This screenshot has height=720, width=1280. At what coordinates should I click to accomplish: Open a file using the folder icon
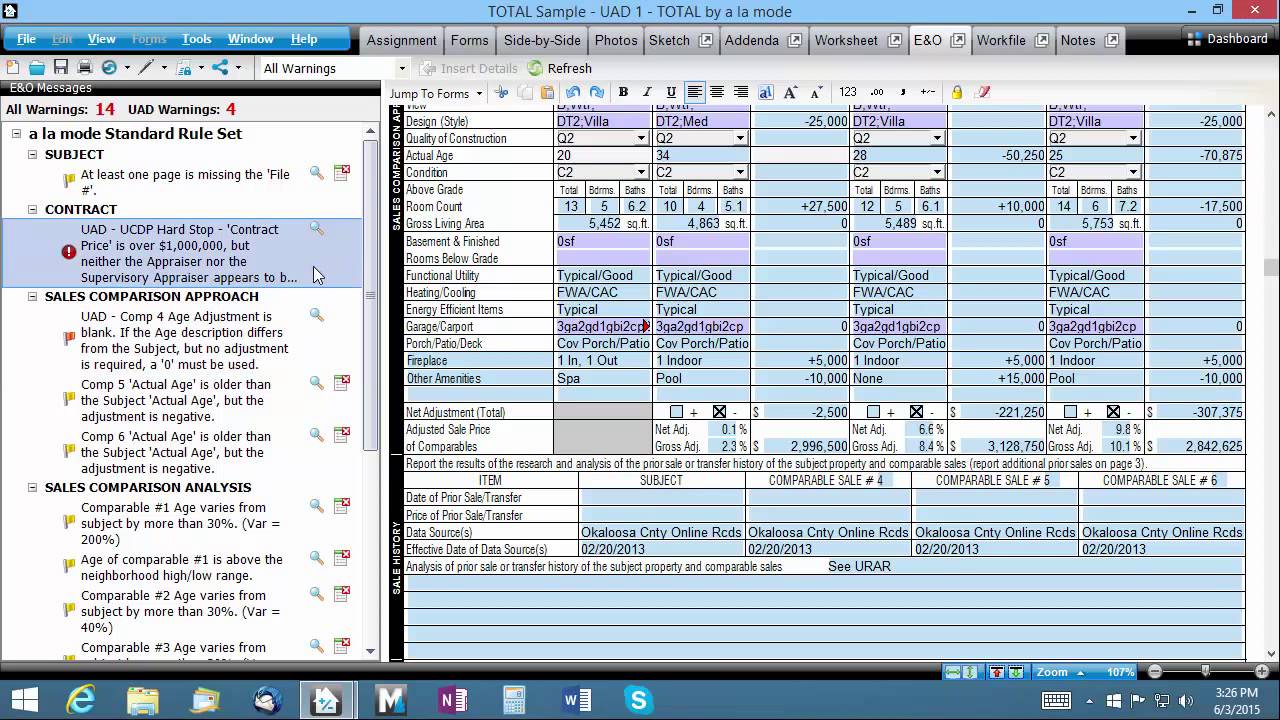coord(37,68)
